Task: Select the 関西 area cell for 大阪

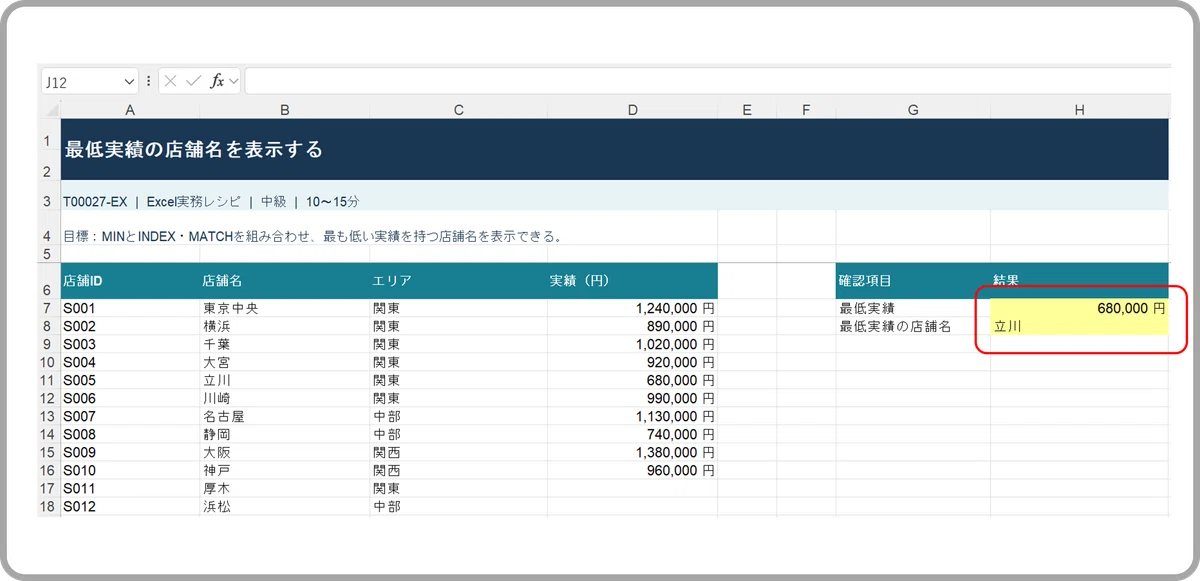Action: (x=458, y=452)
